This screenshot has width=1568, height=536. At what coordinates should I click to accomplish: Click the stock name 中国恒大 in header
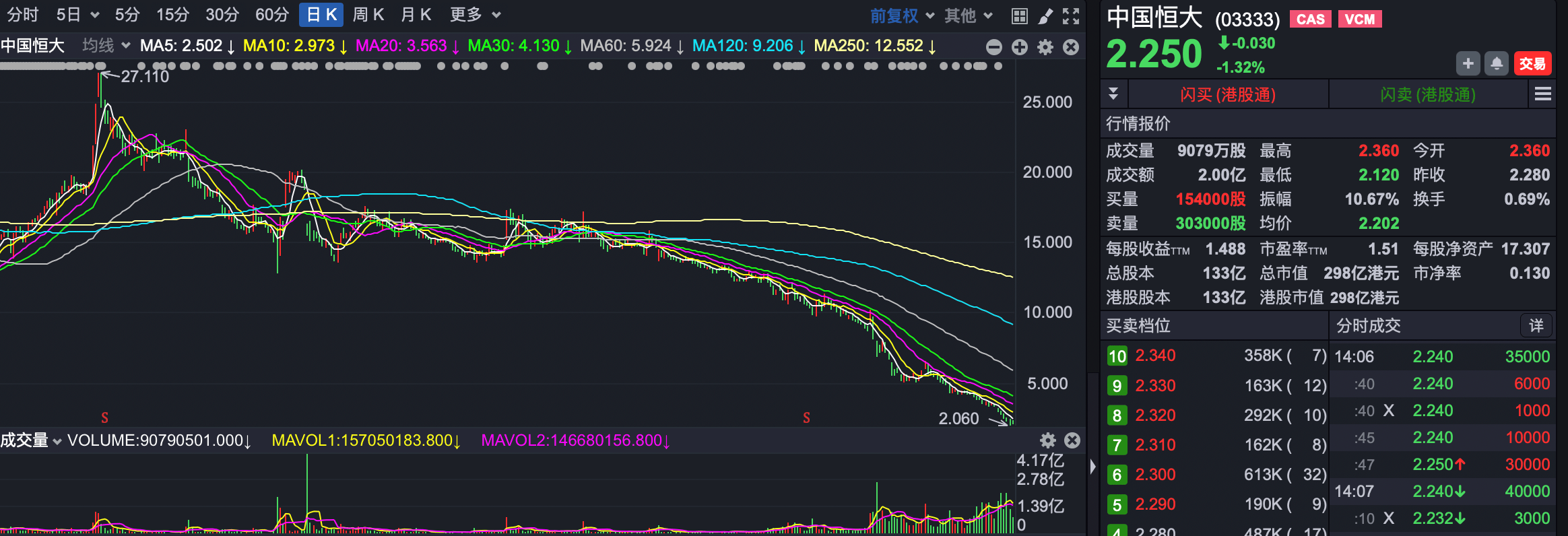[1154, 18]
